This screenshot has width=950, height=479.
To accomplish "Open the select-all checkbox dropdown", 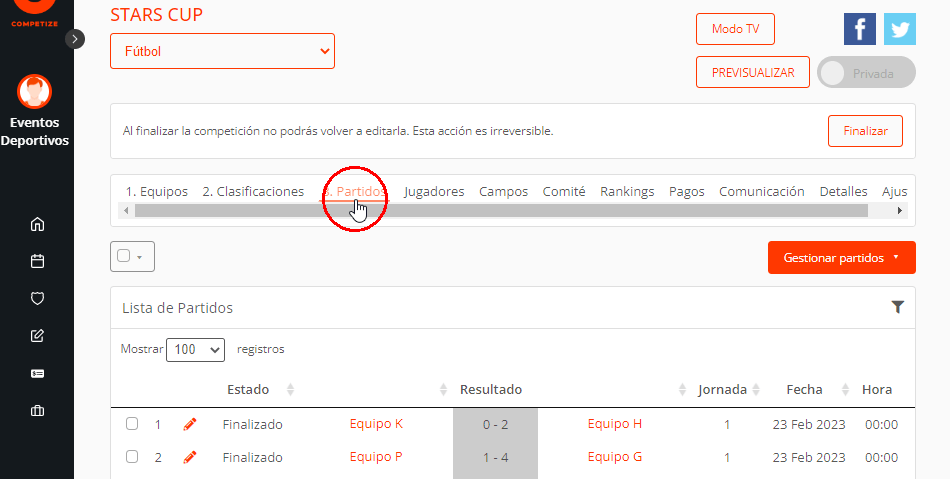I will pos(132,256).
